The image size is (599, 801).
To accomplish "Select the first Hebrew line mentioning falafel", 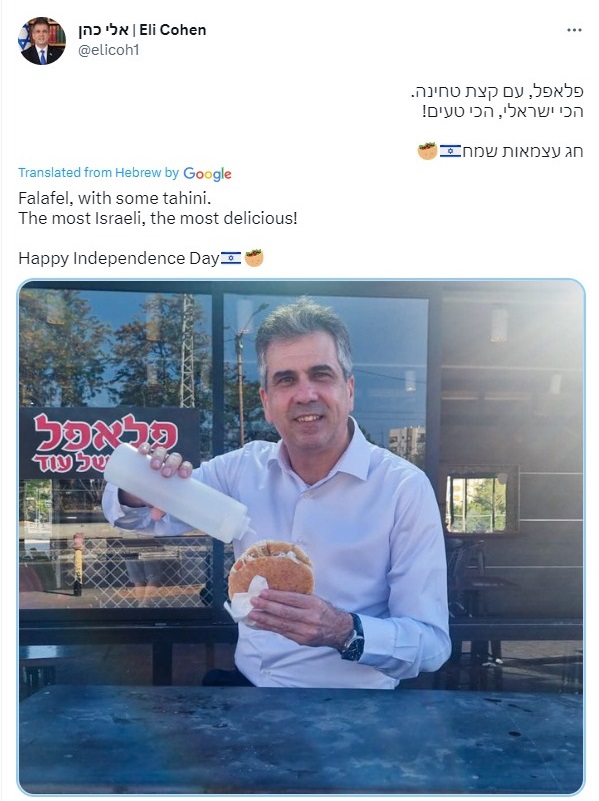I will (x=497, y=91).
